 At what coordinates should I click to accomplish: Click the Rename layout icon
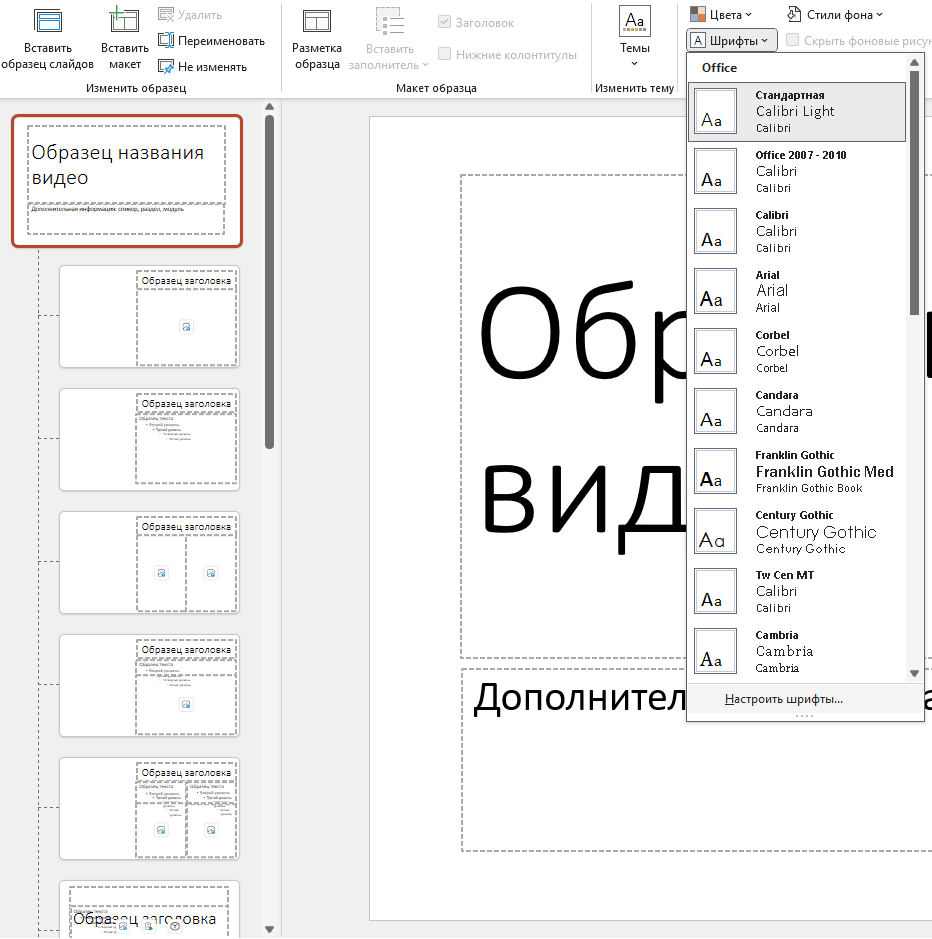(167, 41)
